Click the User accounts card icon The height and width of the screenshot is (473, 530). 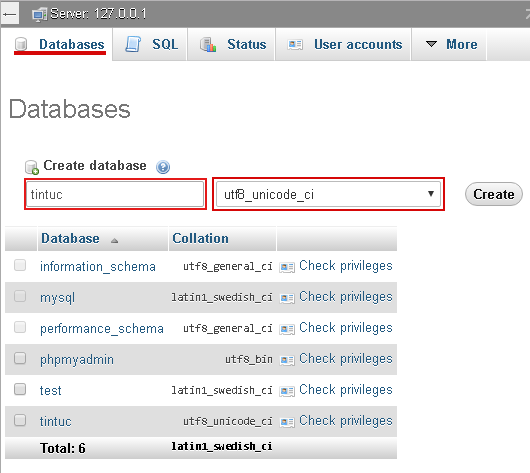(x=295, y=45)
